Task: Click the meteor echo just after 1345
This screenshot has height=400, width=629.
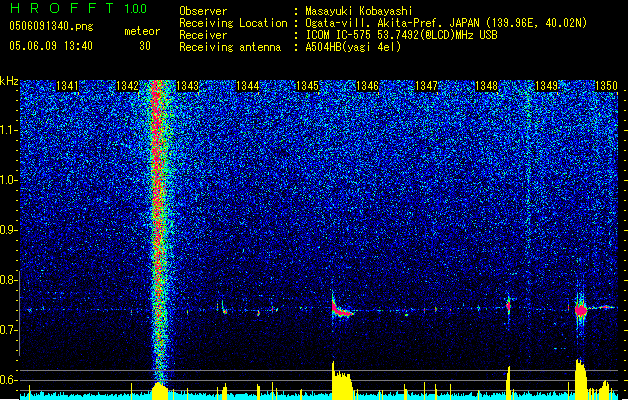Action: [x=341, y=308]
